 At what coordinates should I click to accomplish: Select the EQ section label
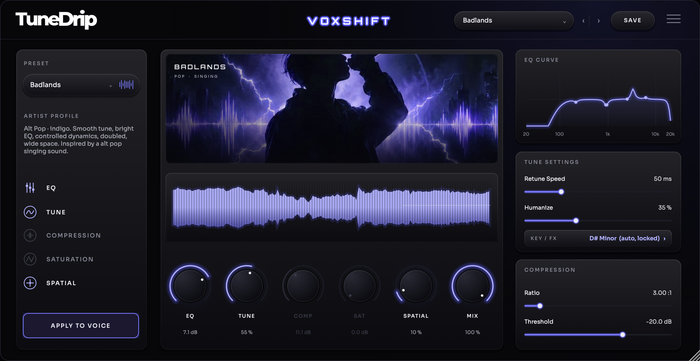pos(51,188)
